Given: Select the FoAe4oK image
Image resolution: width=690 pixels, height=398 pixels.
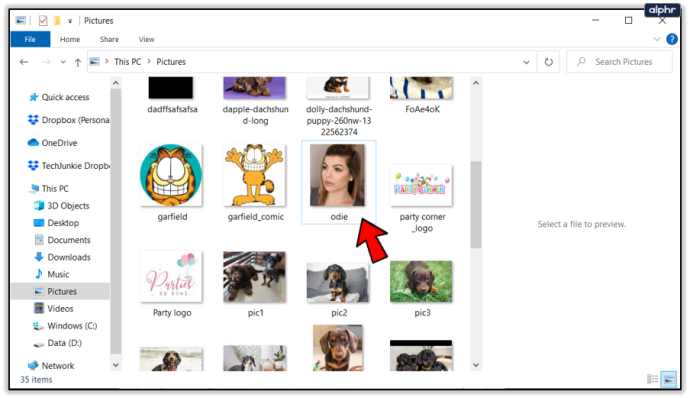Looking at the screenshot, I should 421,88.
